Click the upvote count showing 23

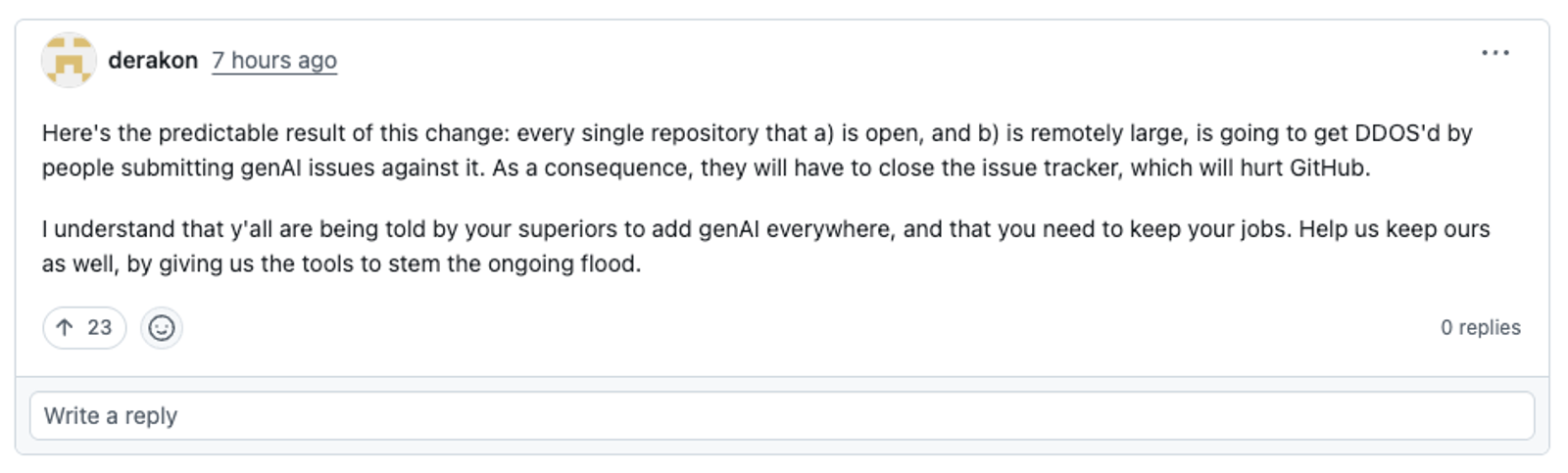pos(100,327)
